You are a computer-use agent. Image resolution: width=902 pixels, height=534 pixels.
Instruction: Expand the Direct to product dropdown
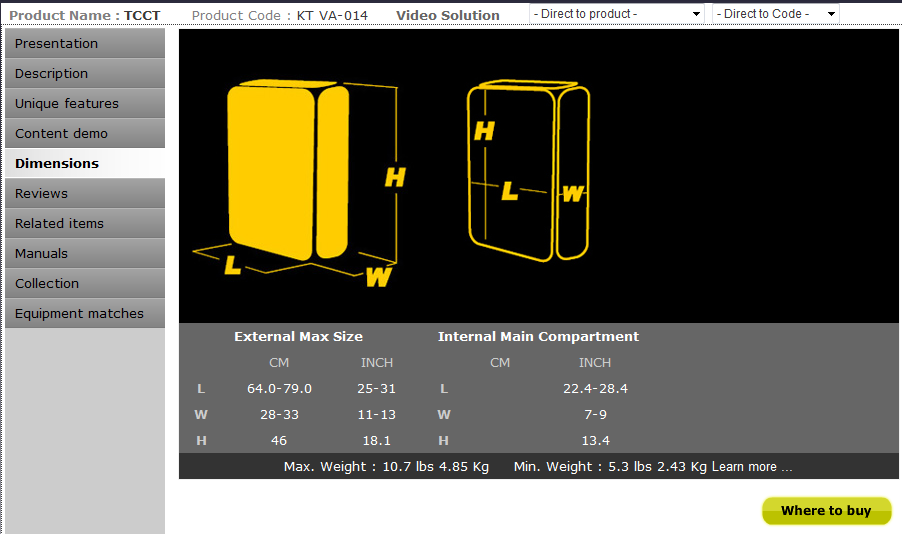(617, 14)
